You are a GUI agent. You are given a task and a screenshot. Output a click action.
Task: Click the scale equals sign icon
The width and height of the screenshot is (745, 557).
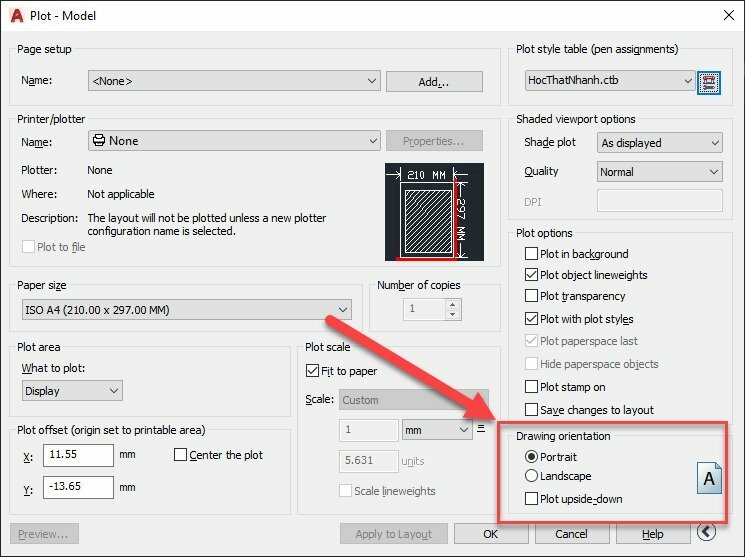click(x=481, y=429)
